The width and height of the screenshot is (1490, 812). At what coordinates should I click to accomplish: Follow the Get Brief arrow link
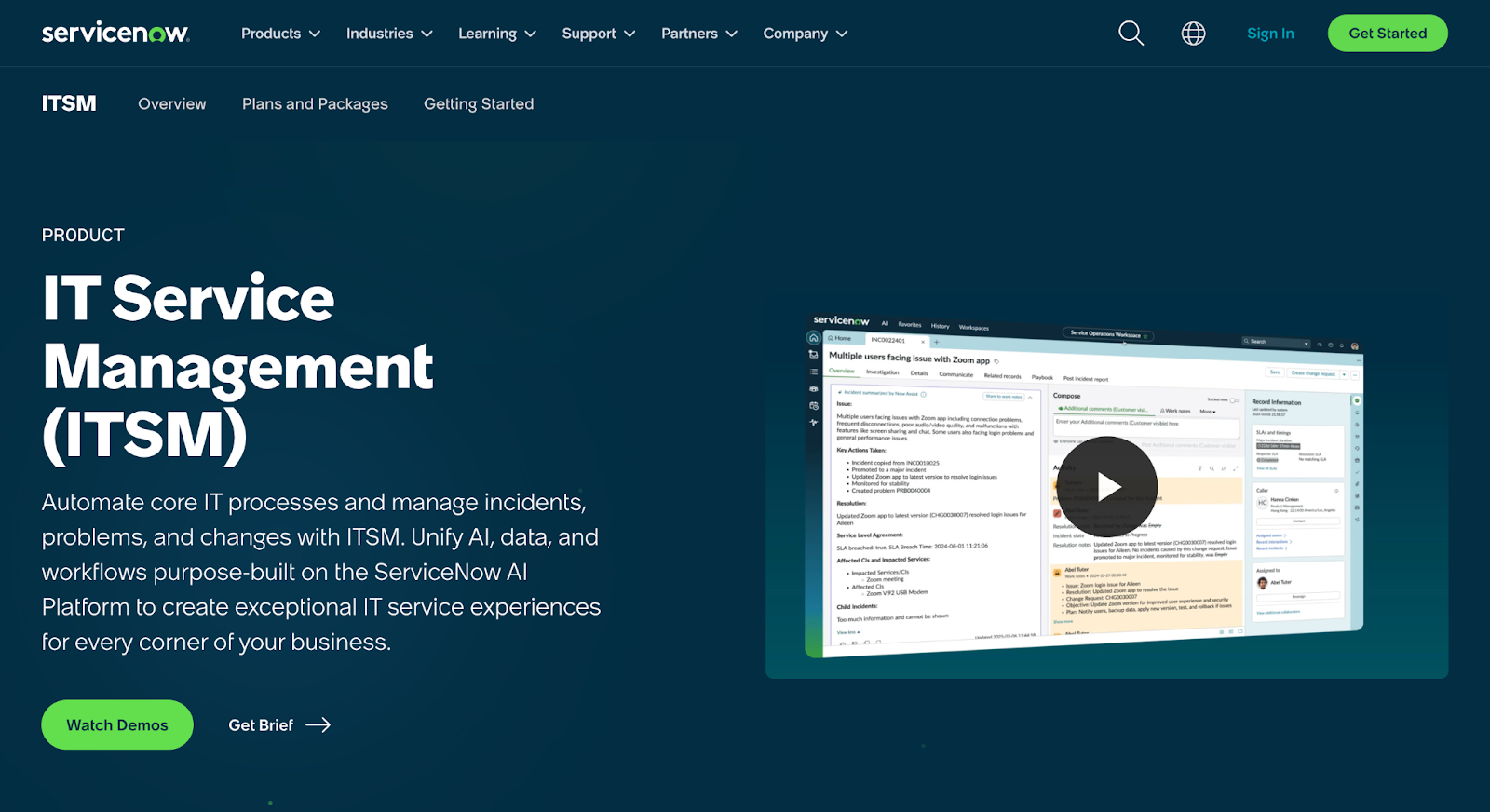click(279, 724)
